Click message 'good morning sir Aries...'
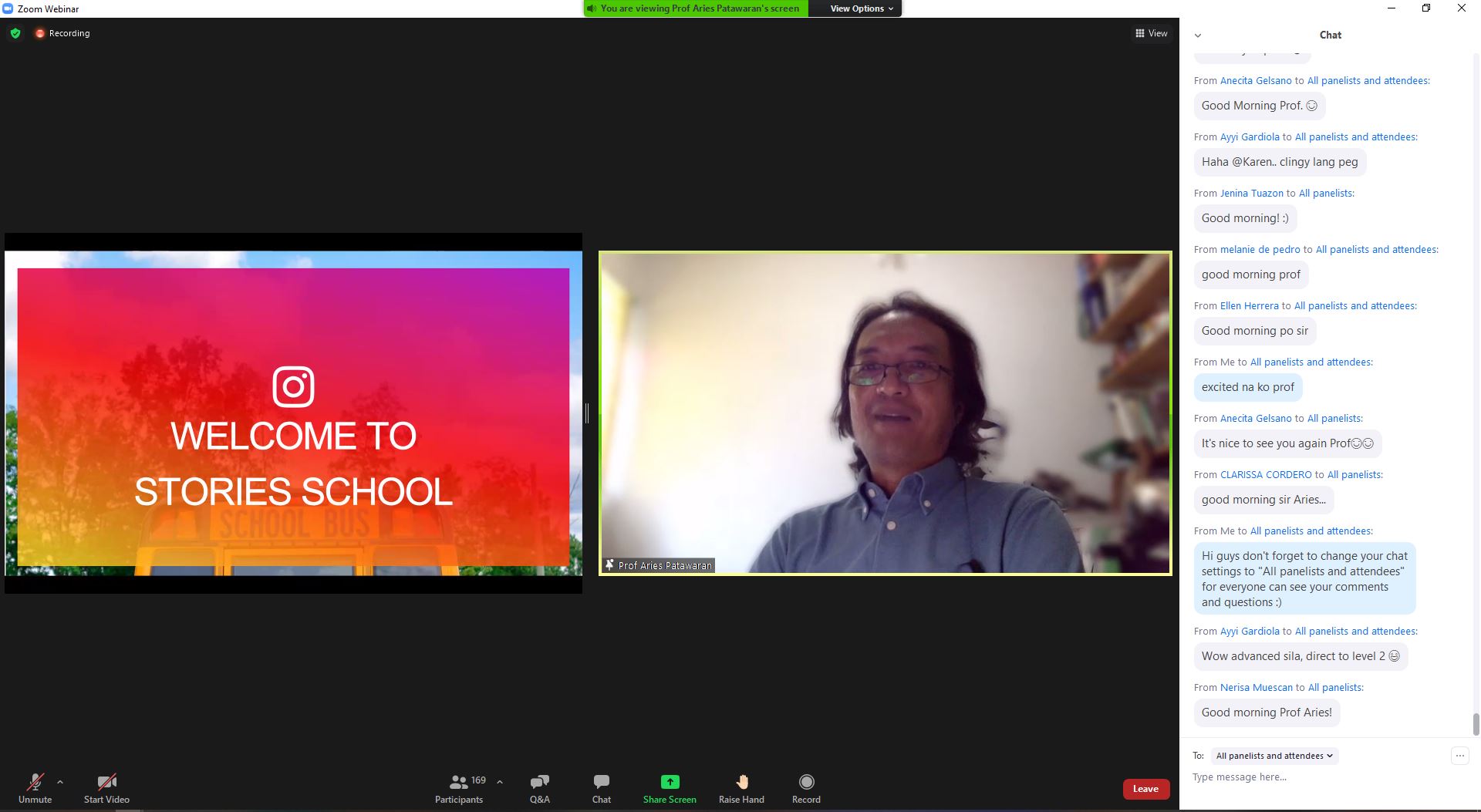 pos(1263,500)
